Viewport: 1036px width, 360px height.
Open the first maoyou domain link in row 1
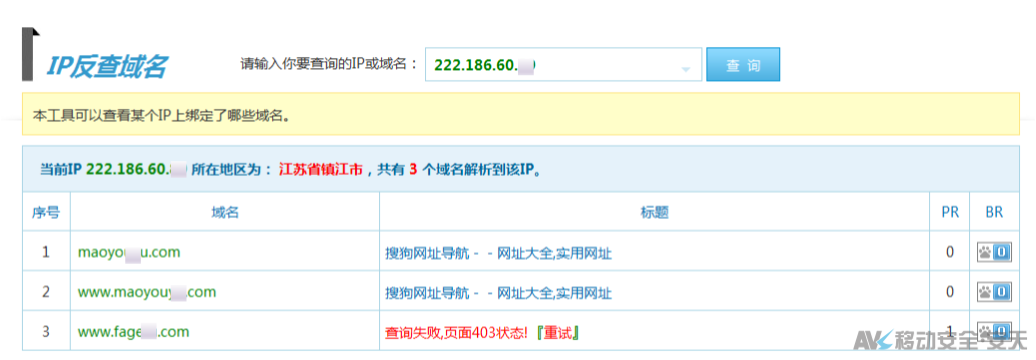coord(129,252)
